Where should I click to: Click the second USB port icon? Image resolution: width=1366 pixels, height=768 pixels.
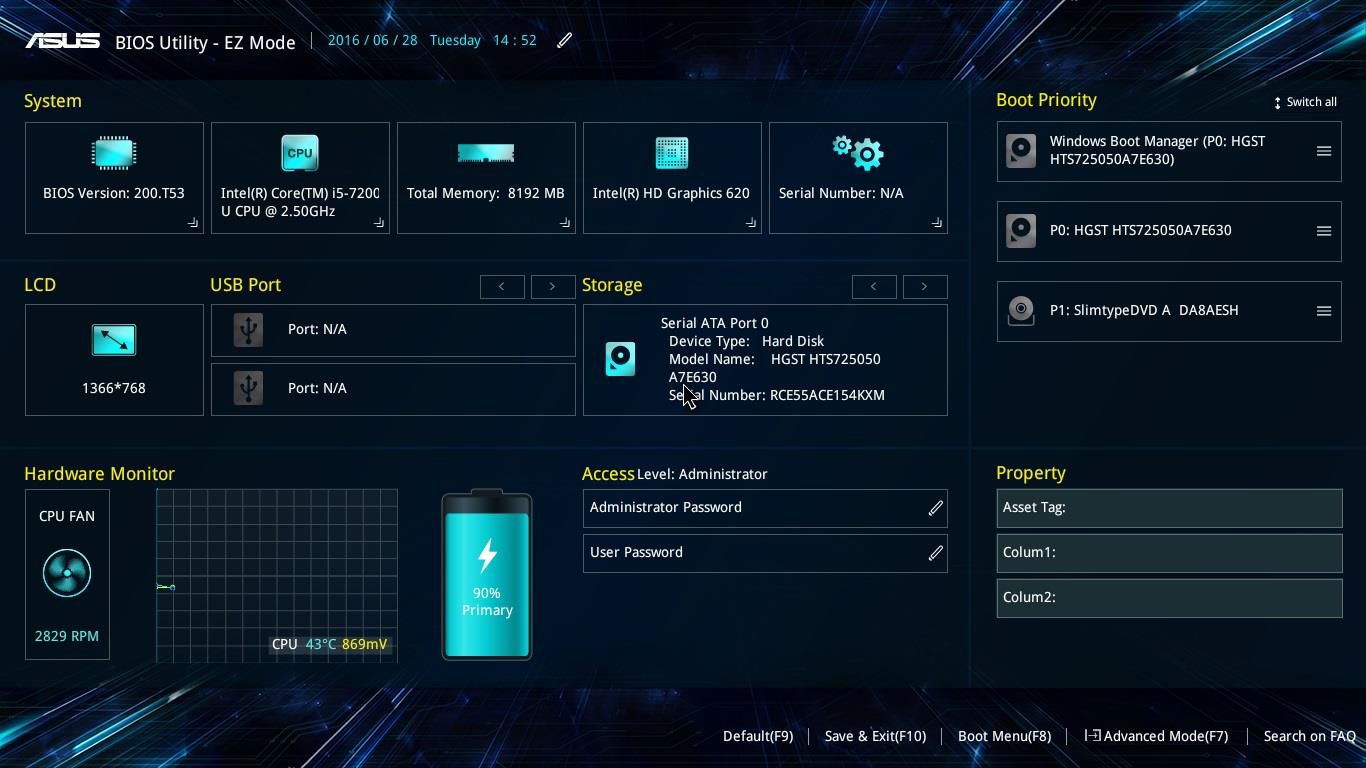pyautogui.click(x=248, y=388)
